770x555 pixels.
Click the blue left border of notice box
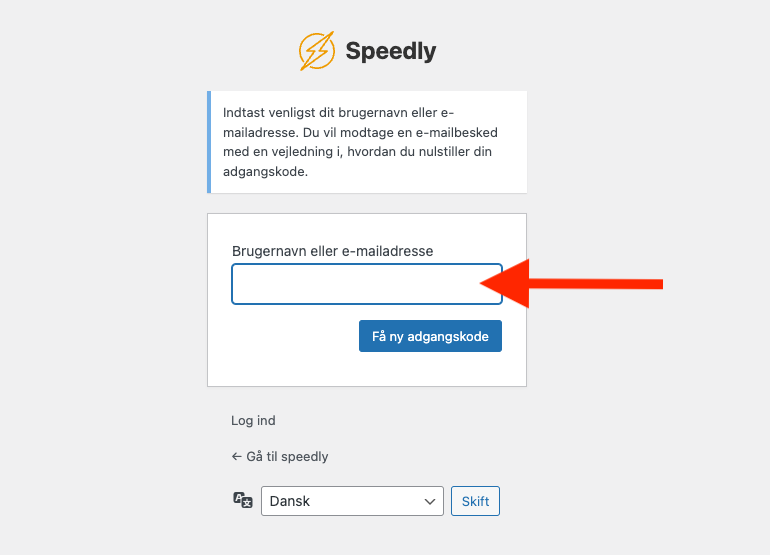pyautogui.click(x=209, y=142)
